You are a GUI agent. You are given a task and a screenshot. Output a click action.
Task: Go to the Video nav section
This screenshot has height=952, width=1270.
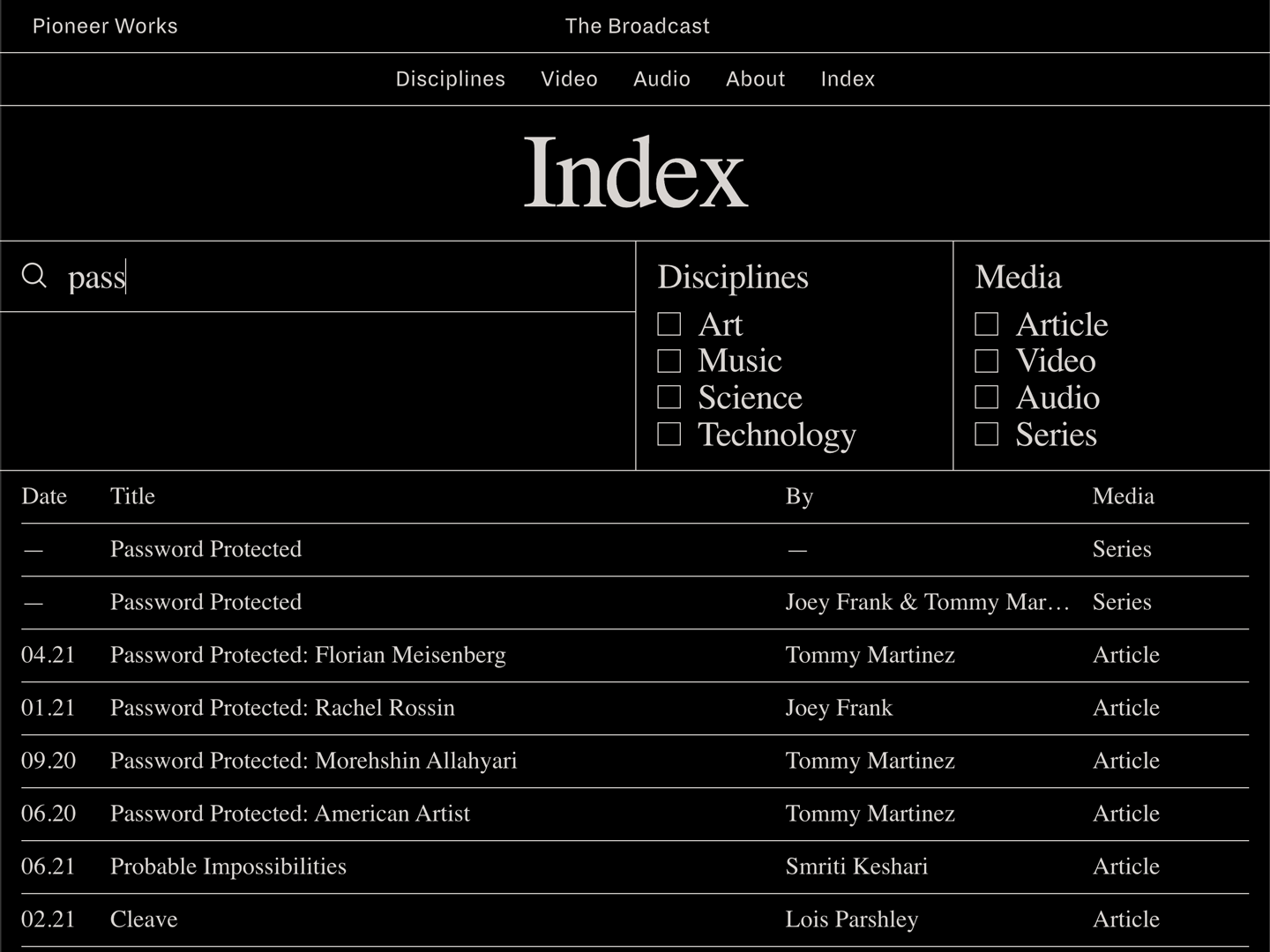tap(569, 79)
